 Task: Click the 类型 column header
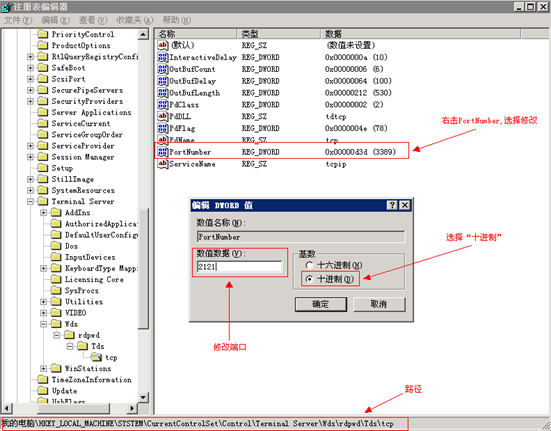(279, 34)
